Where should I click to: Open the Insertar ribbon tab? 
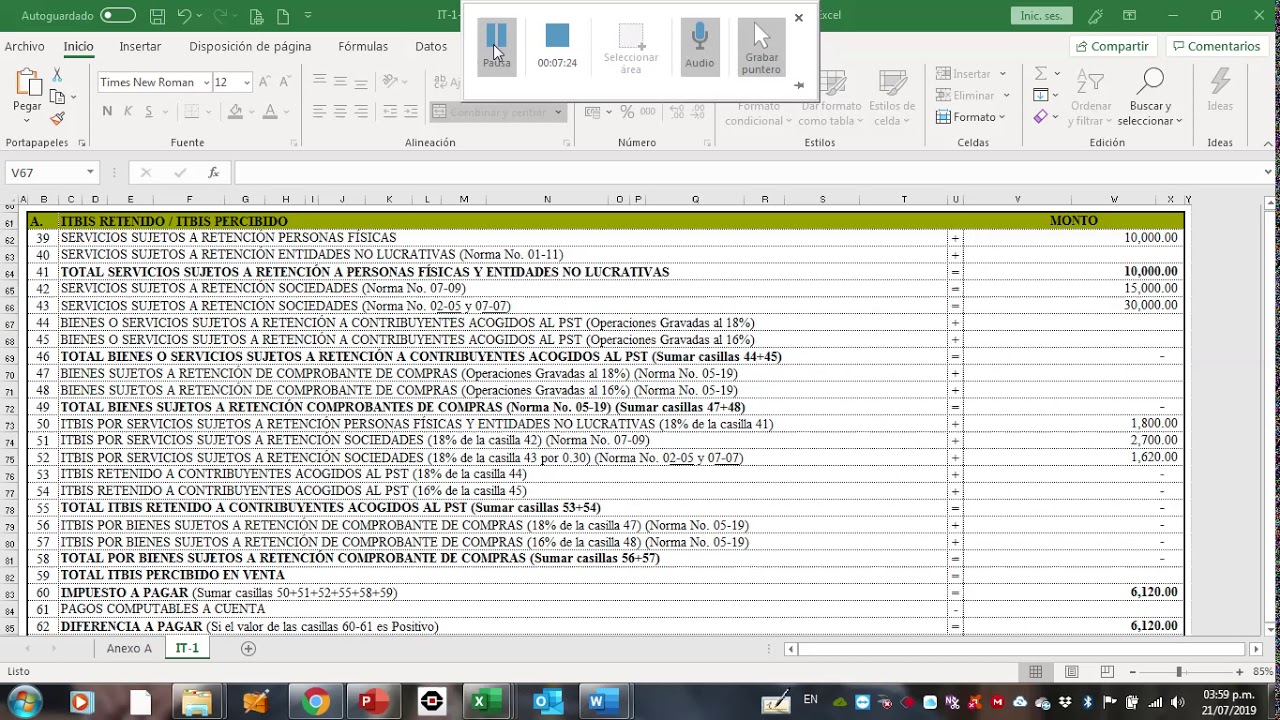click(140, 46)
